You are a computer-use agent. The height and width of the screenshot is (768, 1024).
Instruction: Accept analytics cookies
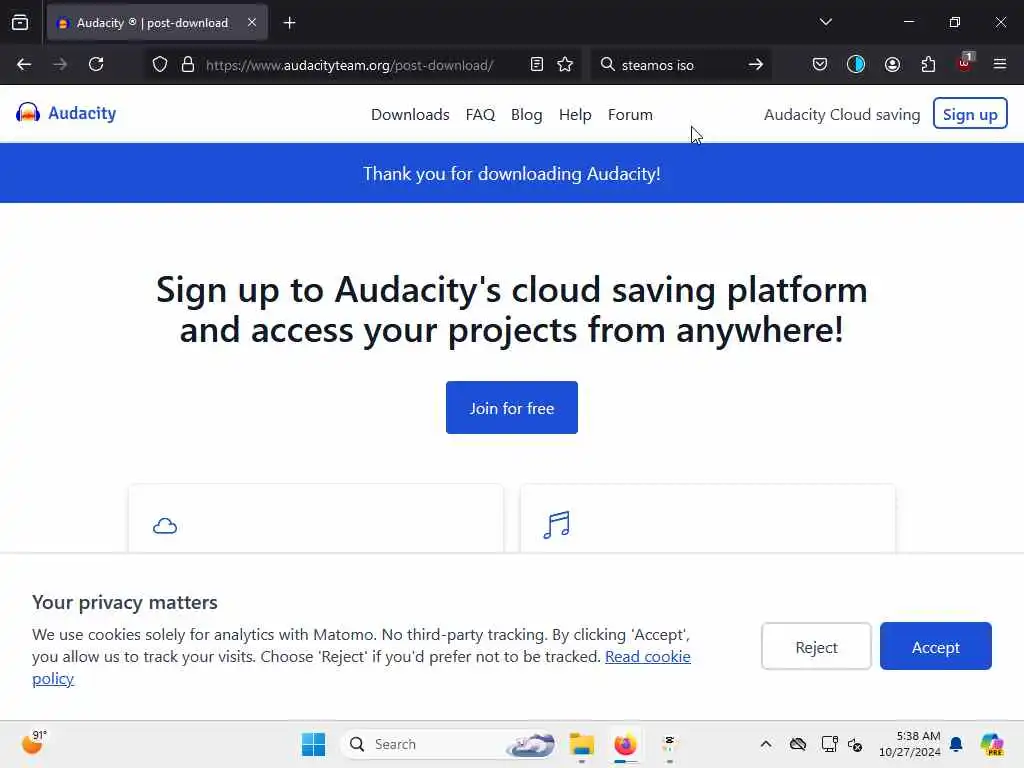pyautogui.click(x=935, y=647)
